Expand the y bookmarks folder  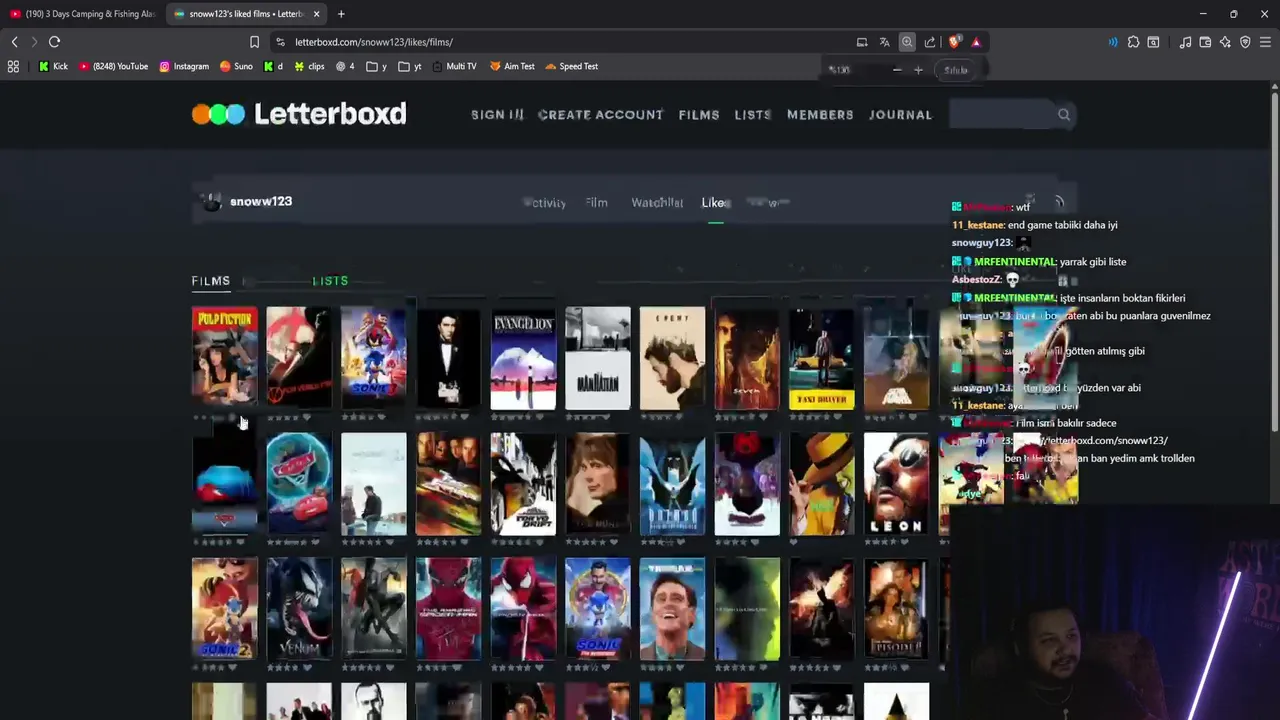tap(377, 66)
